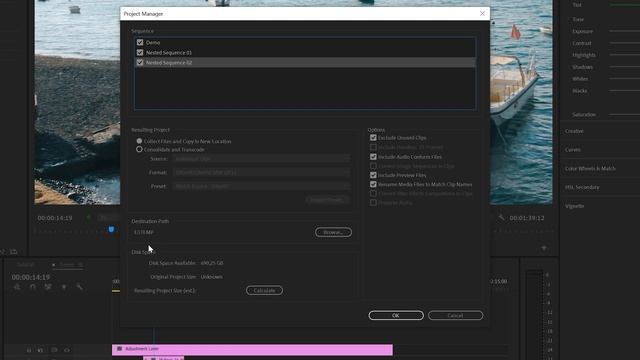Expand the Creative section in Lumetri panel
640x360 pixels.
click(x=574, y=131)
